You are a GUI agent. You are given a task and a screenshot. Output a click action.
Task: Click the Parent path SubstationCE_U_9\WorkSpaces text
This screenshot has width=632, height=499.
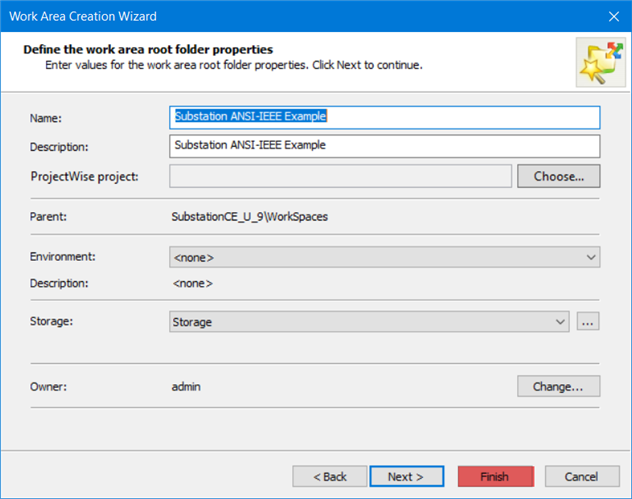249,217
